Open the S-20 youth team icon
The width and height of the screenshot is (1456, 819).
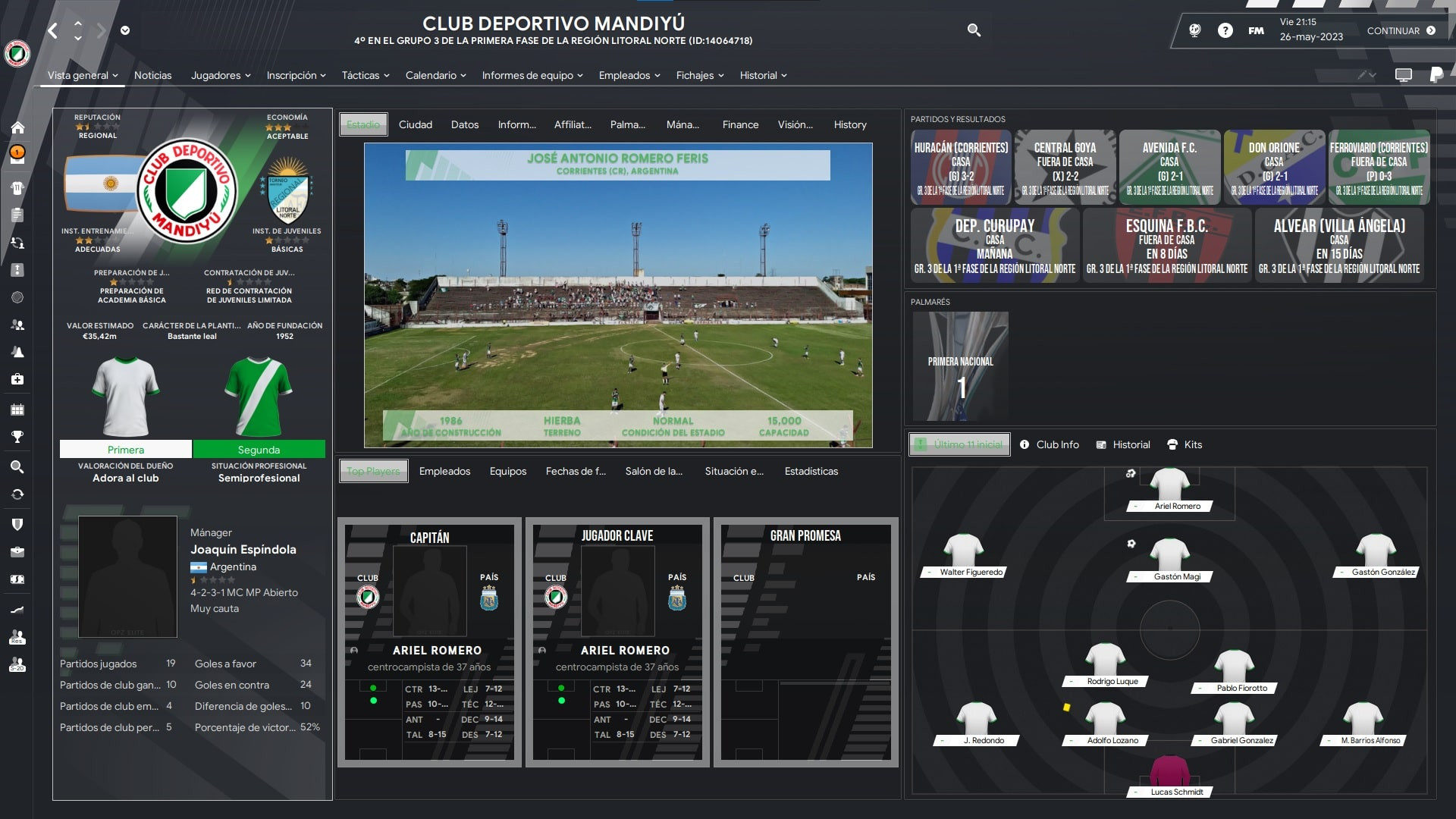[x=17, y=665]
